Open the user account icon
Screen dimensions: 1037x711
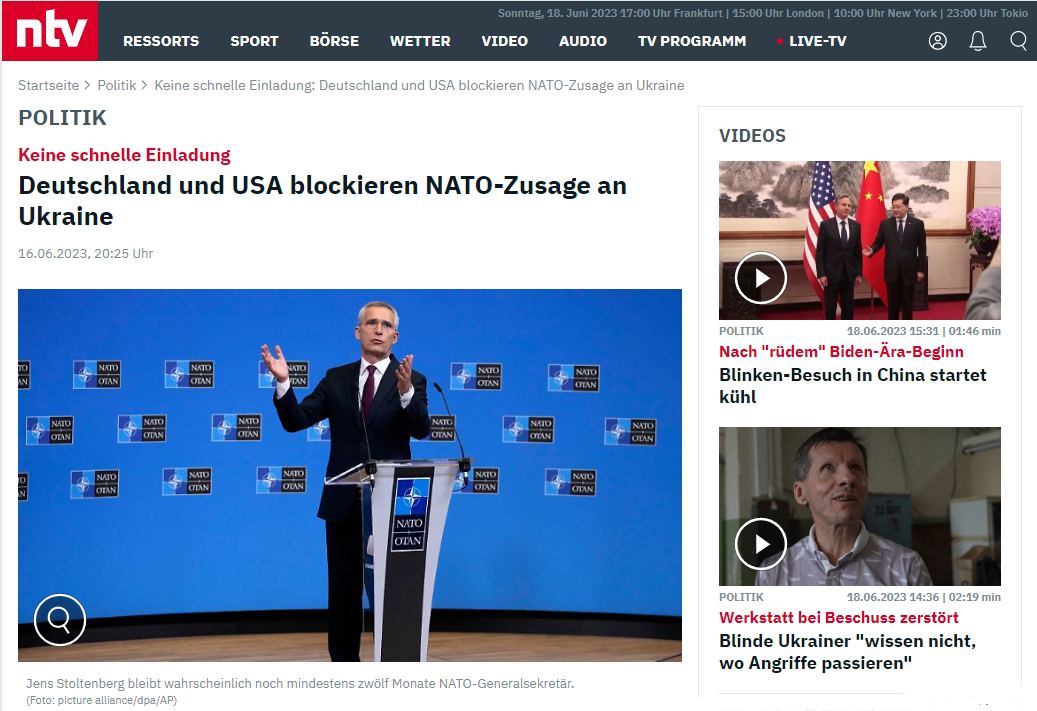tap(937, 41)
